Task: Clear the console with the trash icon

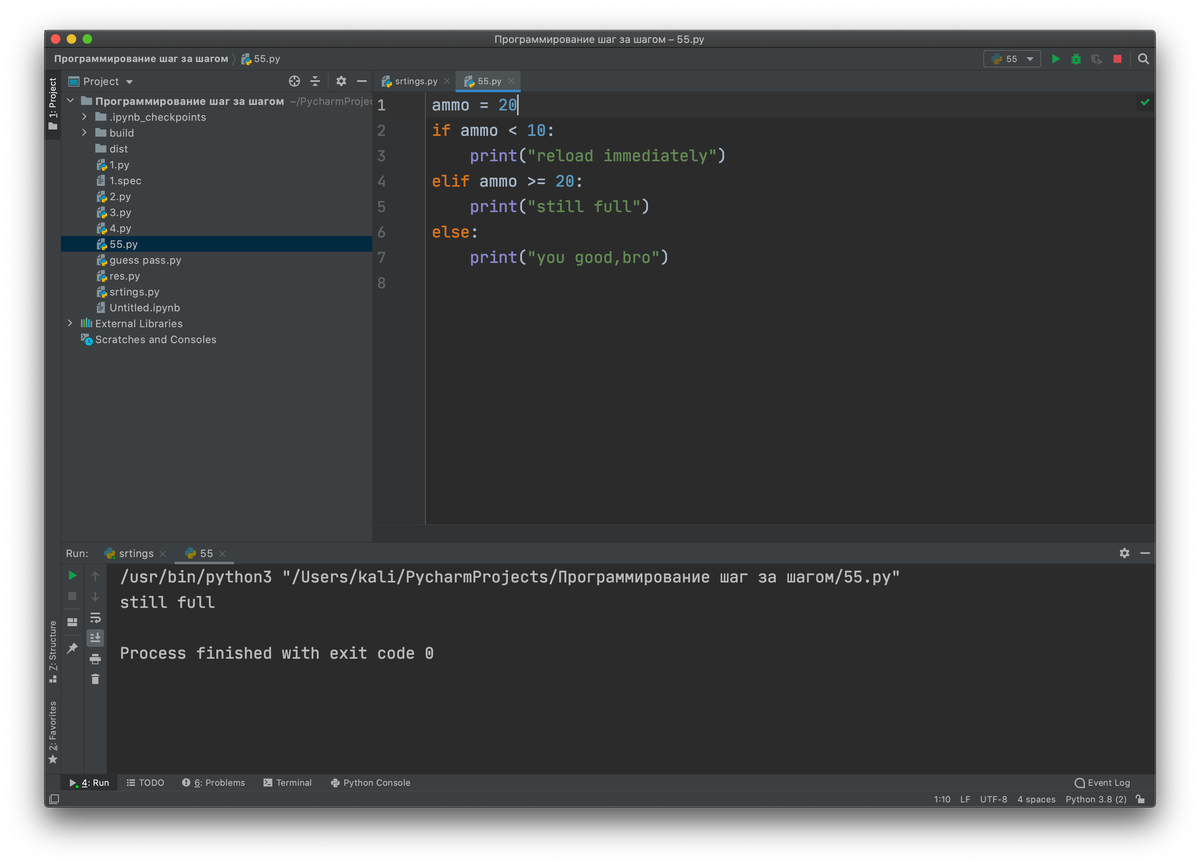Action: point(95,679)
